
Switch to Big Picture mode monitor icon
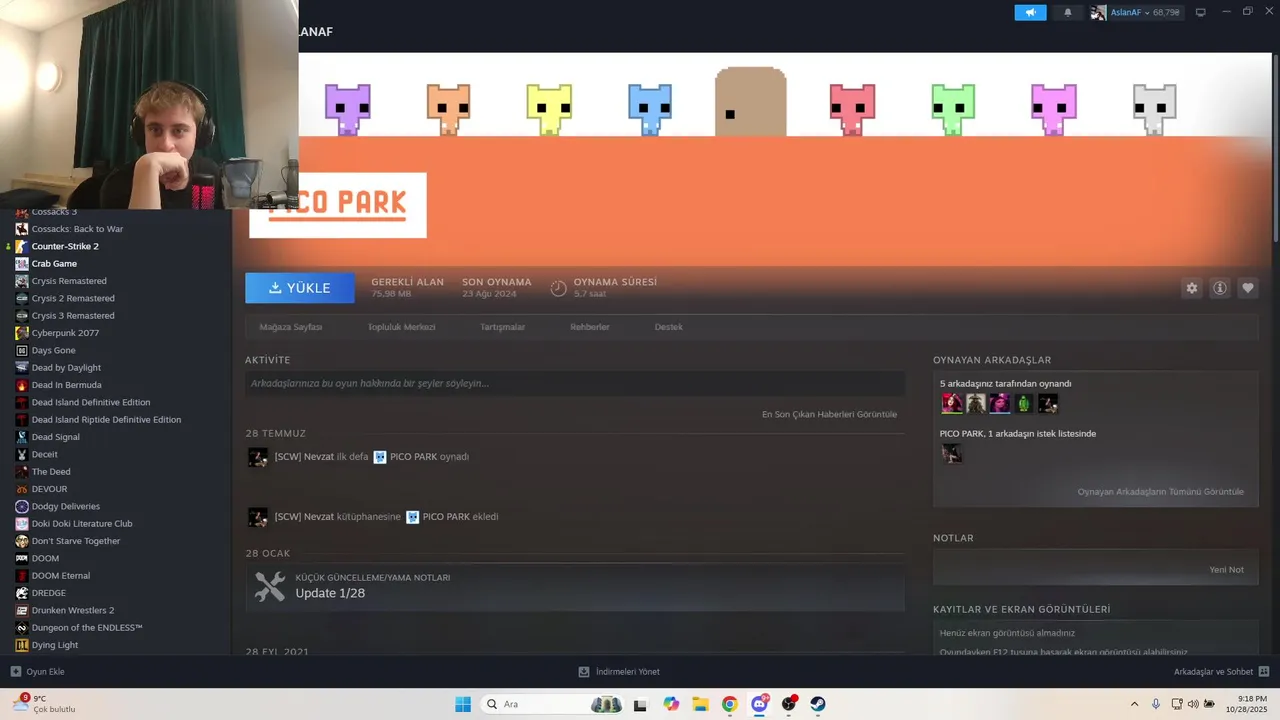[x=1201, y=13]
